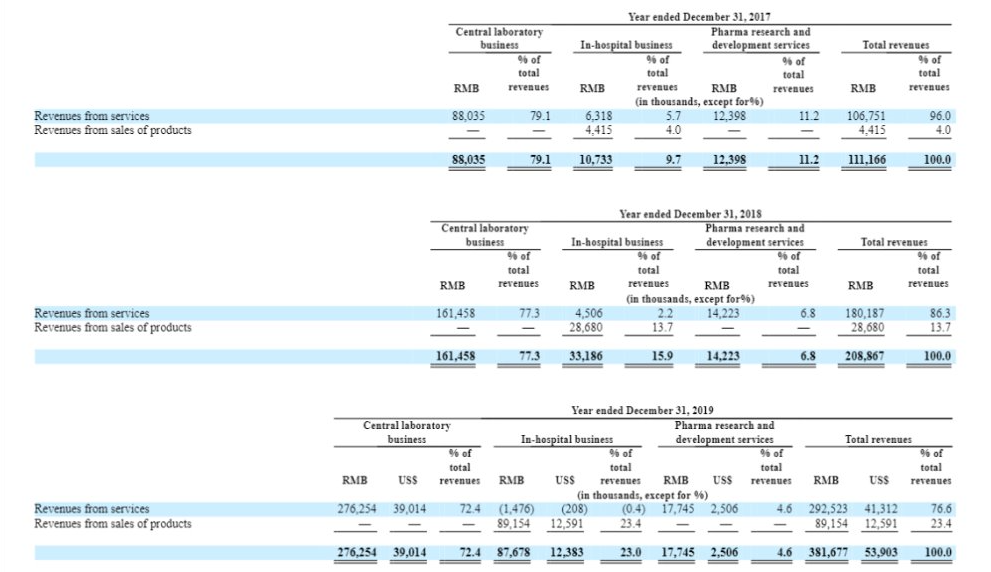The image size is (991, 572).
Task: Select the 292,523 RMB total services value
Action: click(x=829, y=509)
